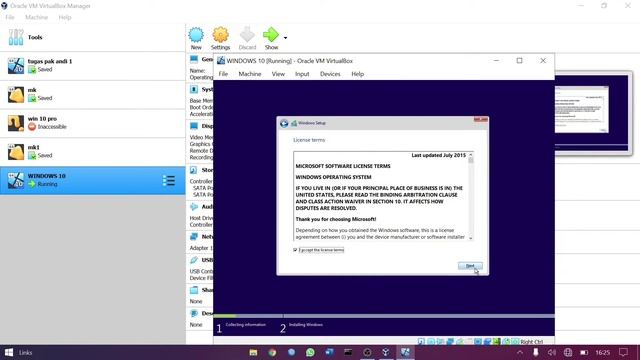Image resolution: width=640 pixels, height=360 pixels.
Task: Click the setup progress bar in the VM
Action: click(384, 316)
